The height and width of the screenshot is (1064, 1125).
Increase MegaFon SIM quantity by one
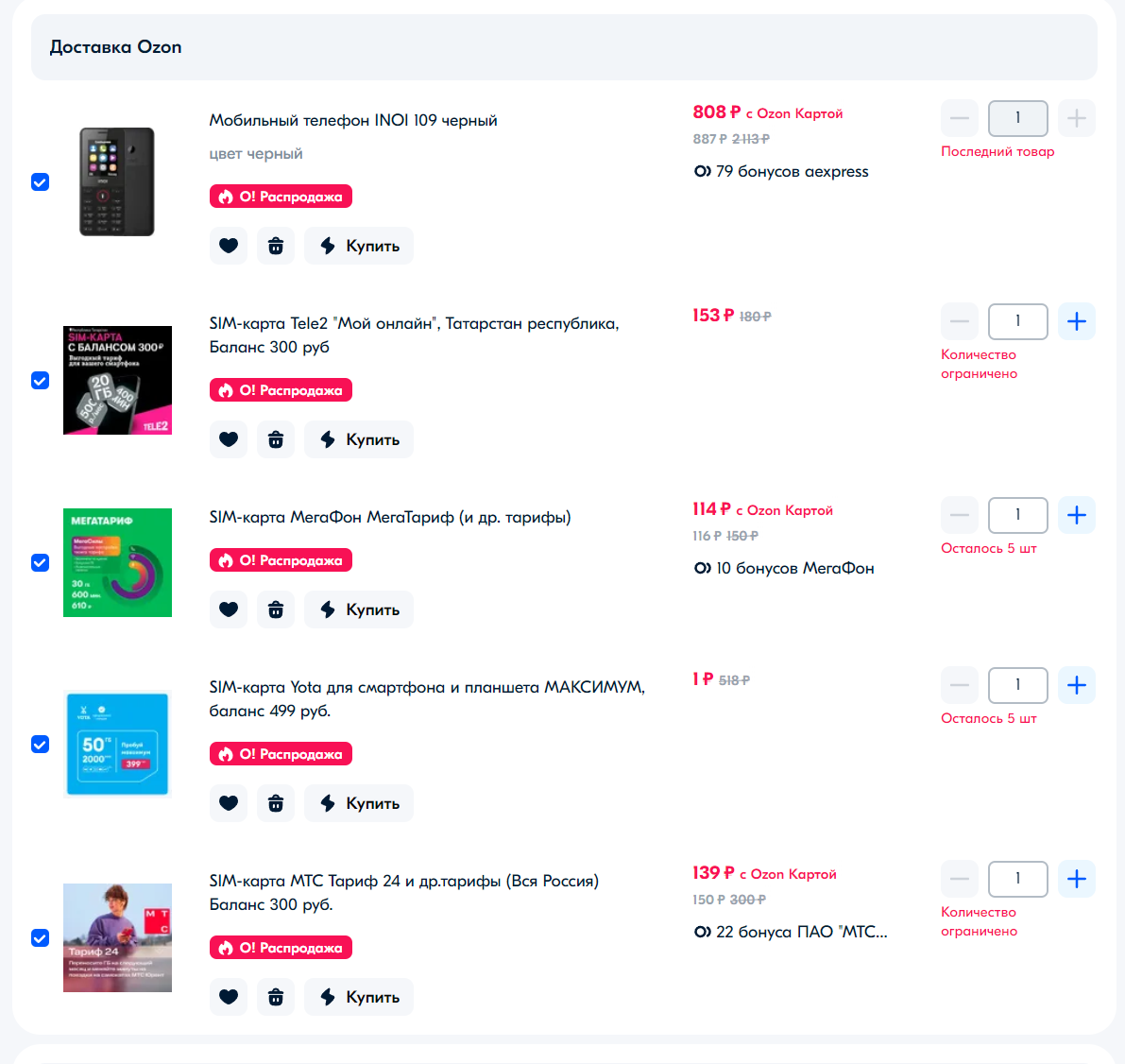1076,515
